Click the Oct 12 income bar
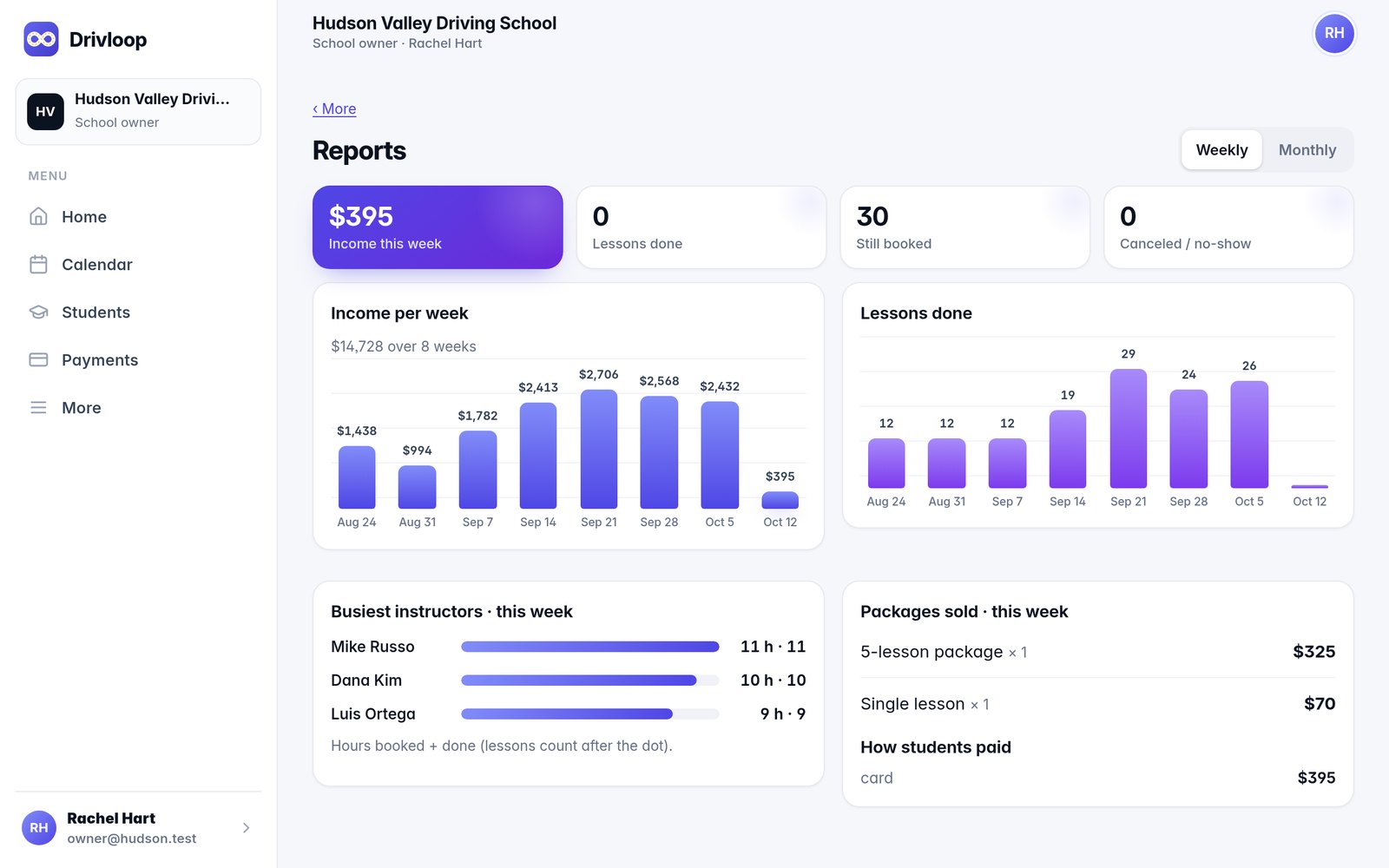The width and height of the screenshot is (1389, 868). [x=780, y=500]
